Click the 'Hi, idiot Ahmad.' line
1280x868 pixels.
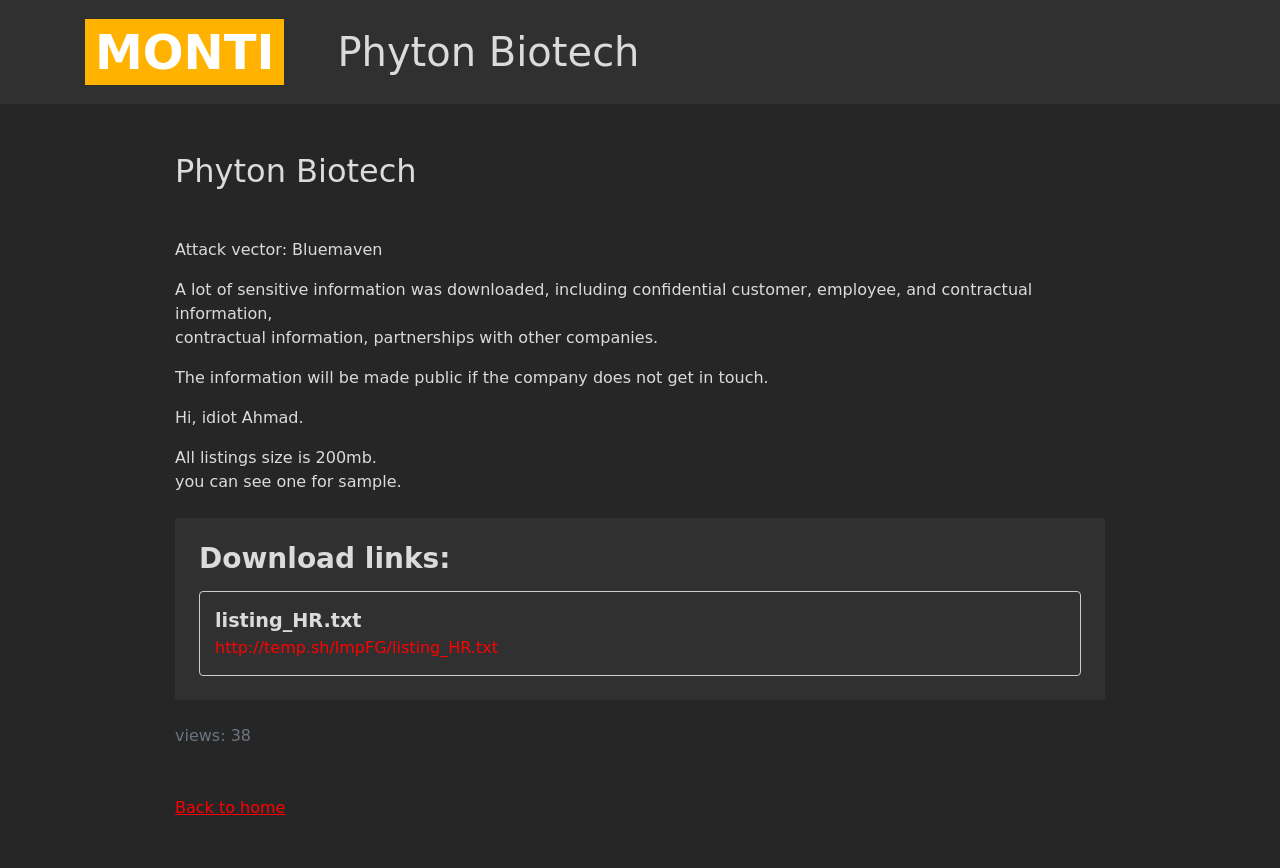point(239,418)
